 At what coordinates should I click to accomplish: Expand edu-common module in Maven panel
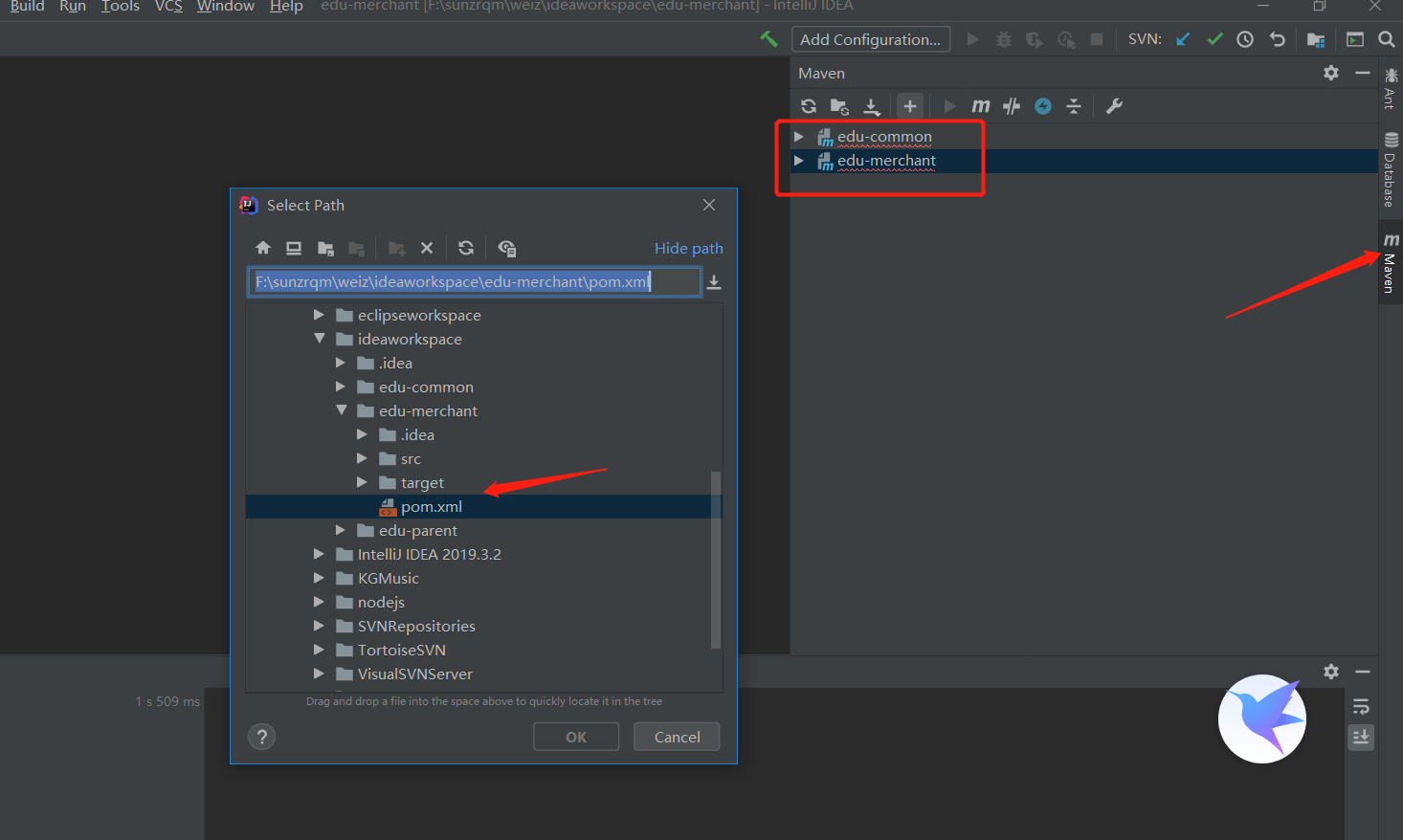point(799,137)
